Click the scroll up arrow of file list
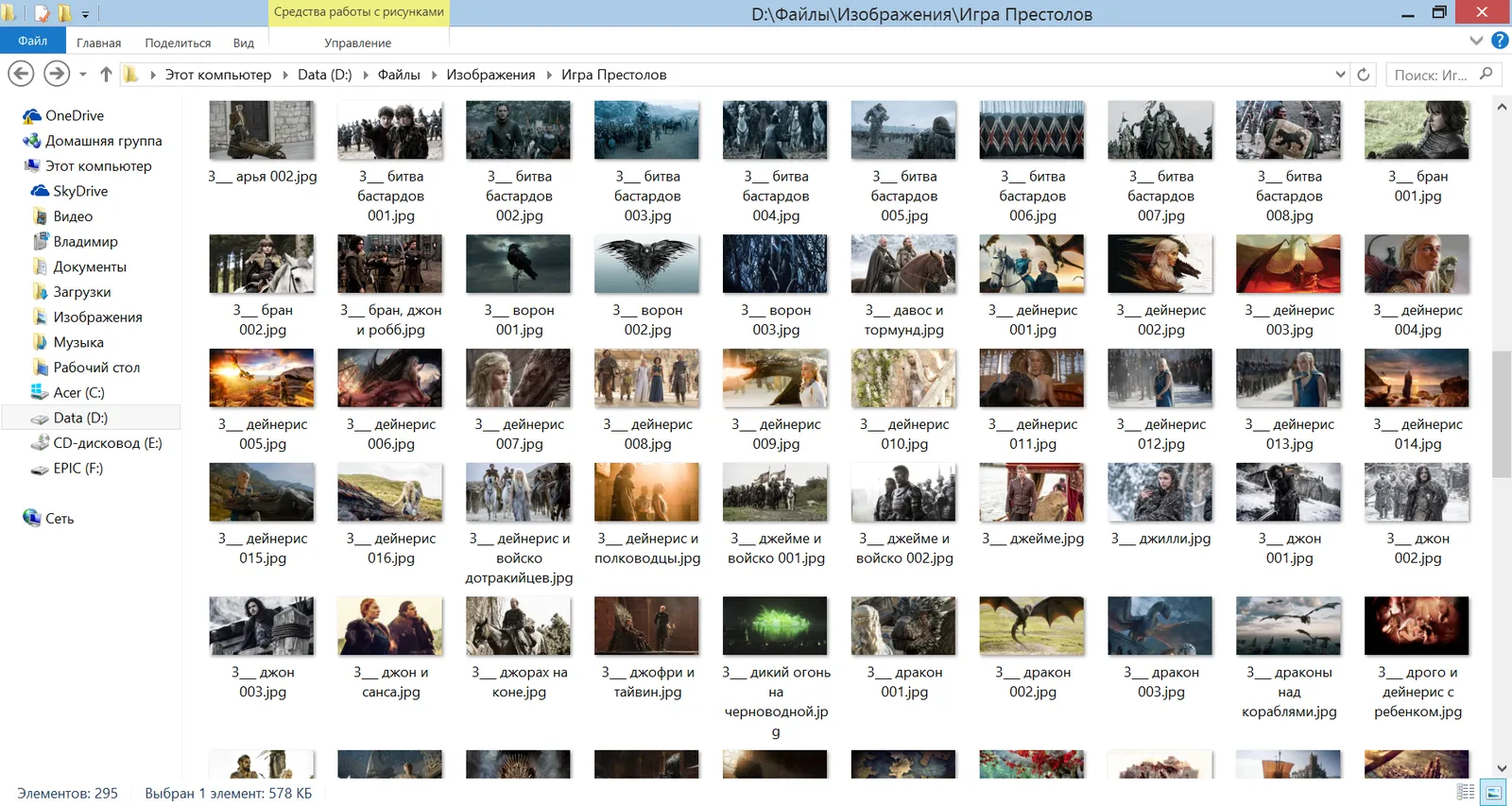Viewport: 1512px width, 806px height. click(1502, 107)
